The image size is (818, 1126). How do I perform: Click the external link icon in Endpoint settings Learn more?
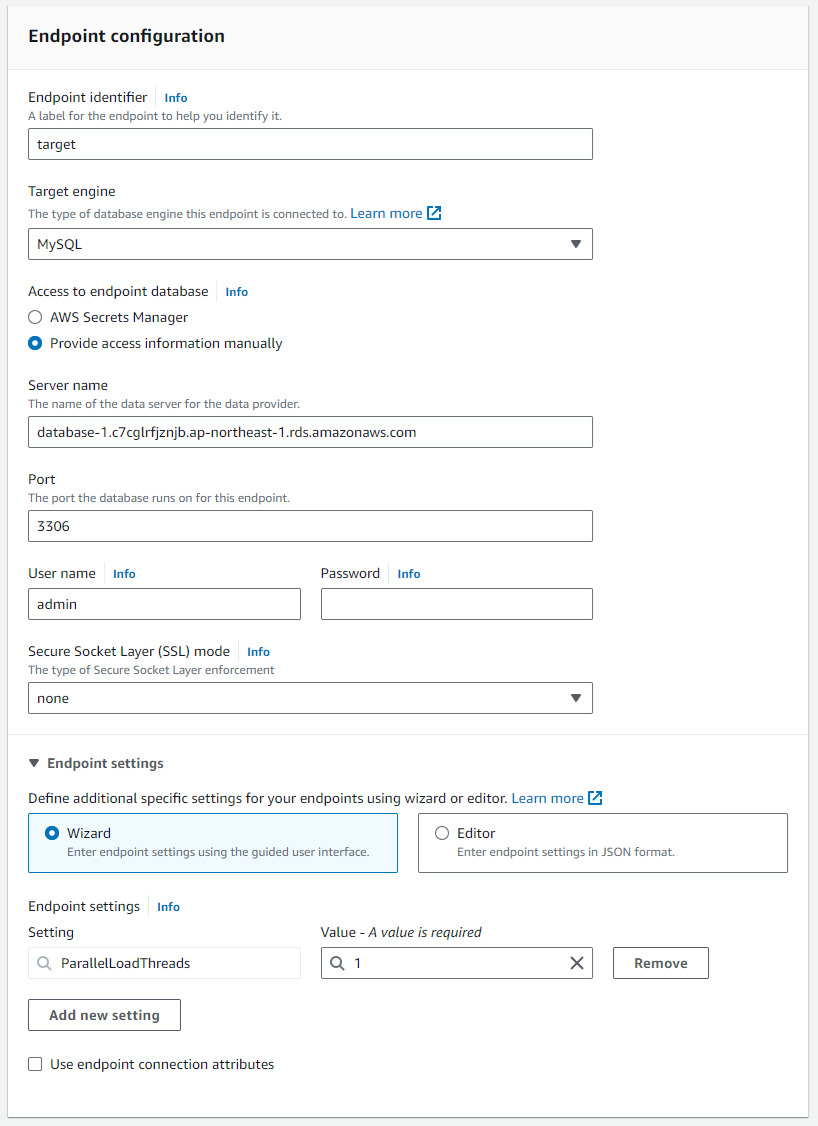point(595,798)
